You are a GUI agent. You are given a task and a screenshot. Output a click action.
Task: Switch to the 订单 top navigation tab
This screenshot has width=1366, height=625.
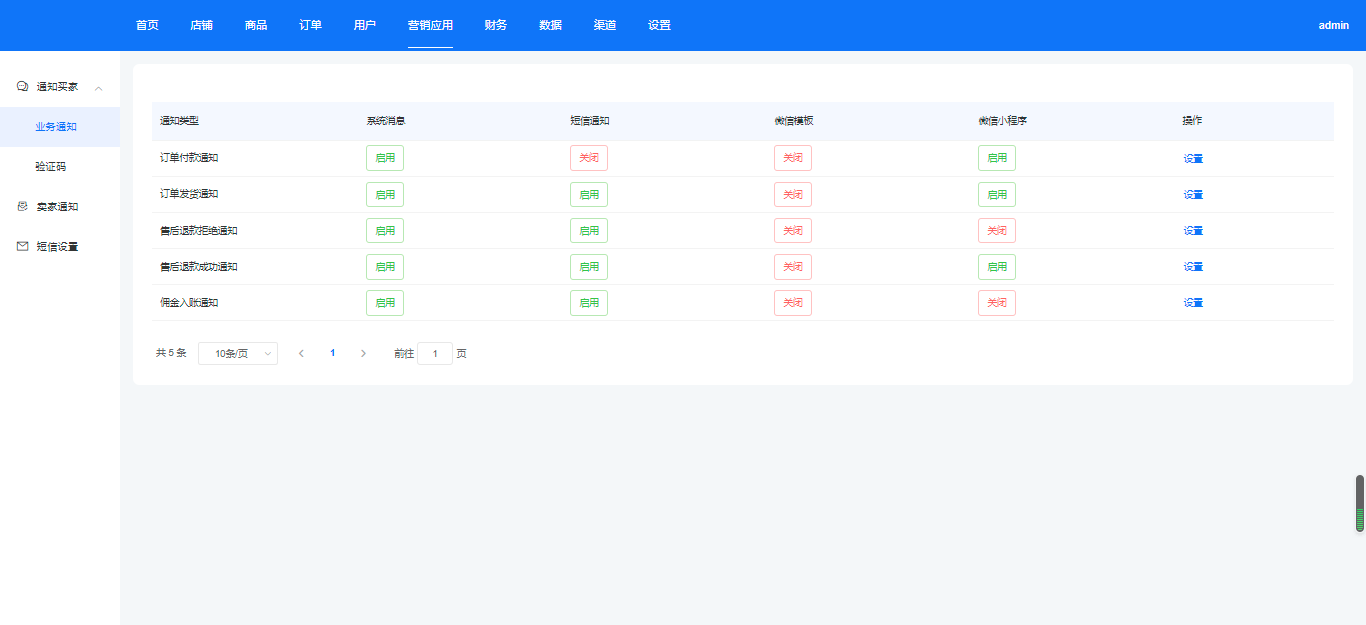click(310, 25)
